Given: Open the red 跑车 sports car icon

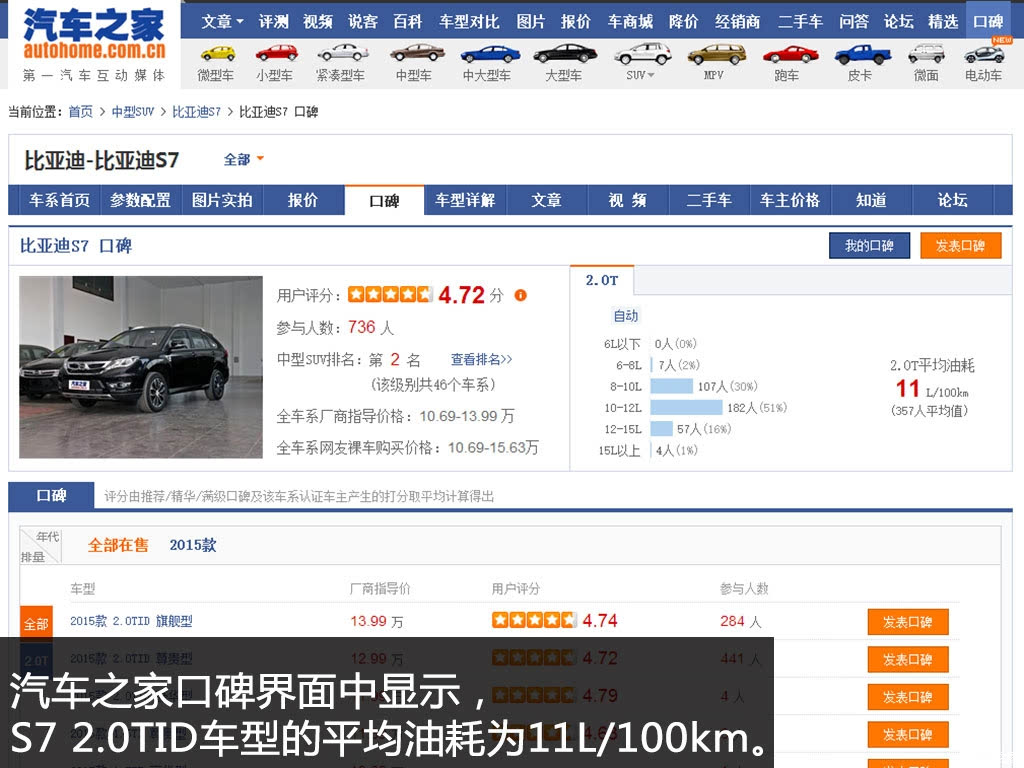Looking at the screenshot, I should tap(790, 54).
